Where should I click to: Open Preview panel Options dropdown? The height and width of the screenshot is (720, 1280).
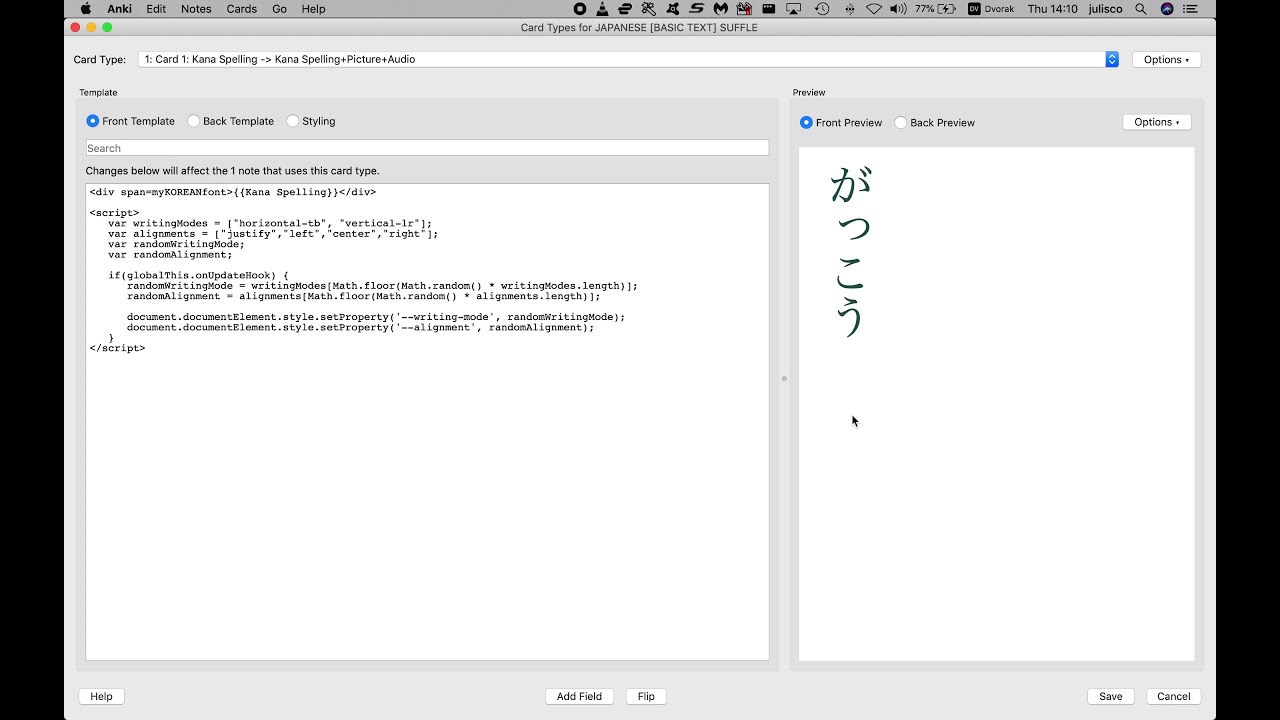[x=1157, y=122]
